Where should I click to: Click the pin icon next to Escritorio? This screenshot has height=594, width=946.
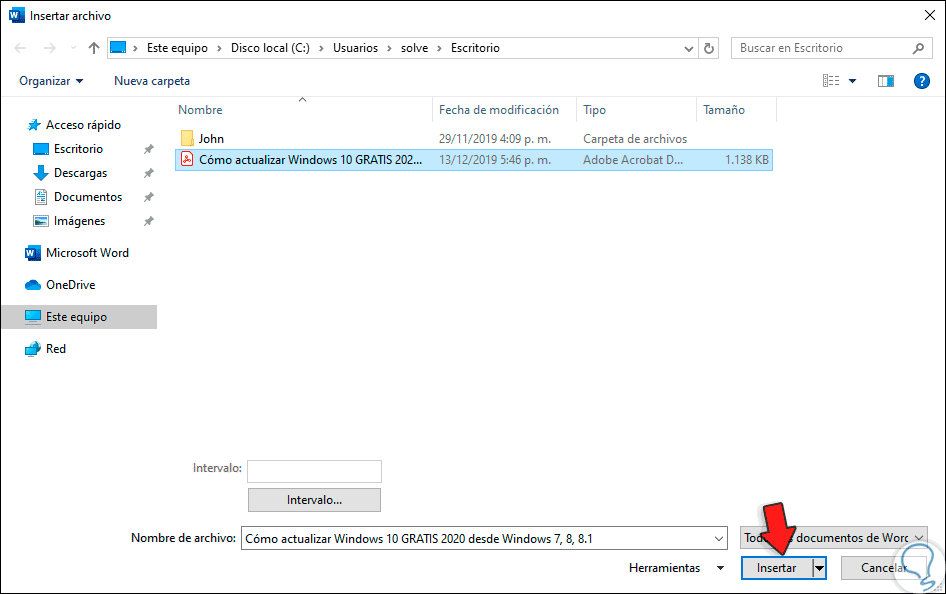(x=148, y=149)
